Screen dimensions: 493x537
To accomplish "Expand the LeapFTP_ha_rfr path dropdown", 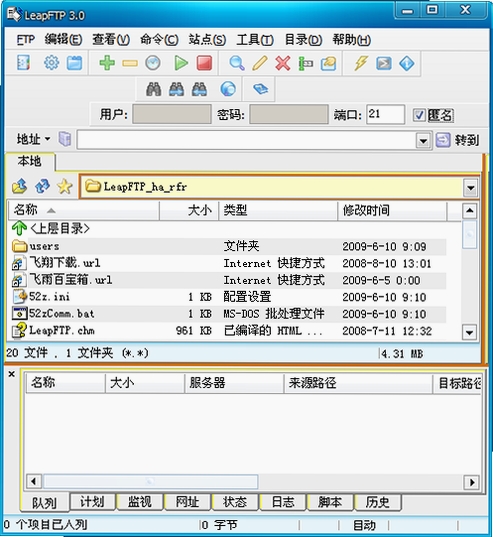I will pyautogui.click(x=471, y=188).
